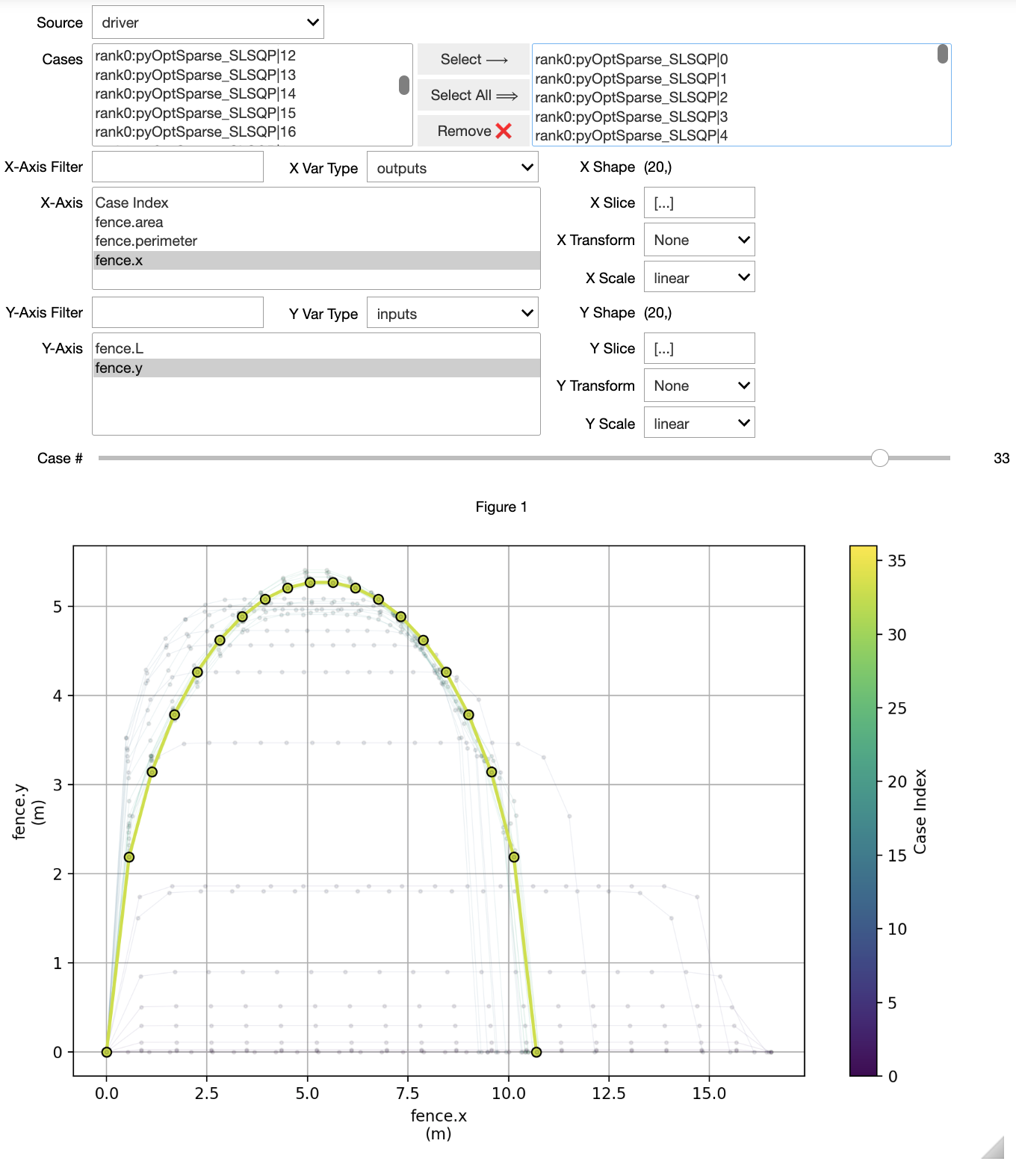
Task: Click the figure resize handle triangle
Action: (994, 1148)
